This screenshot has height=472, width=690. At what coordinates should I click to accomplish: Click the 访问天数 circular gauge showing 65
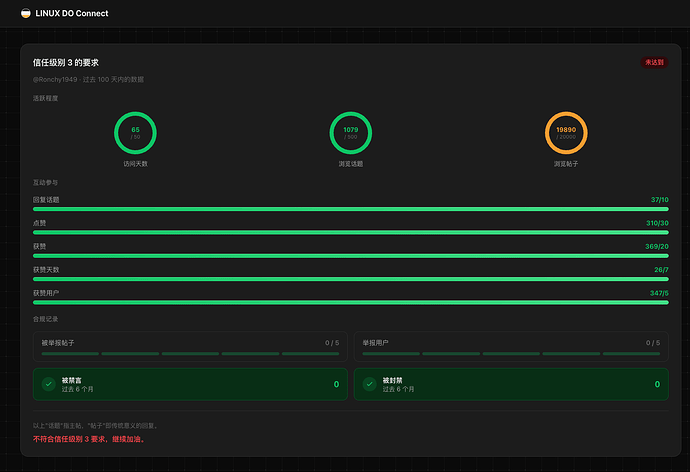135,133
